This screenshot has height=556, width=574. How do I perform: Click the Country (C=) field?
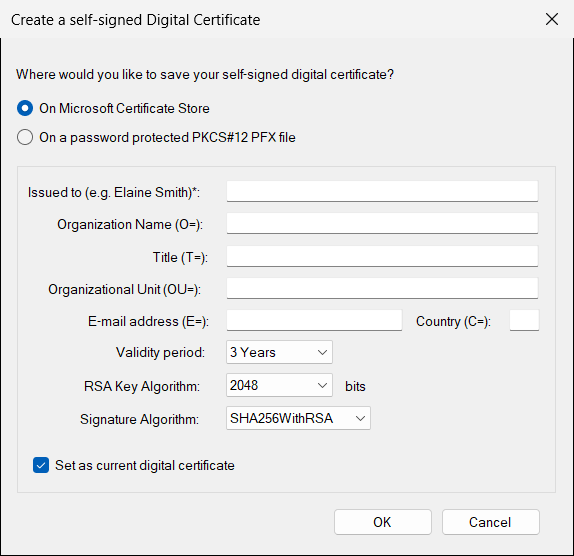[x=524, y=320]
